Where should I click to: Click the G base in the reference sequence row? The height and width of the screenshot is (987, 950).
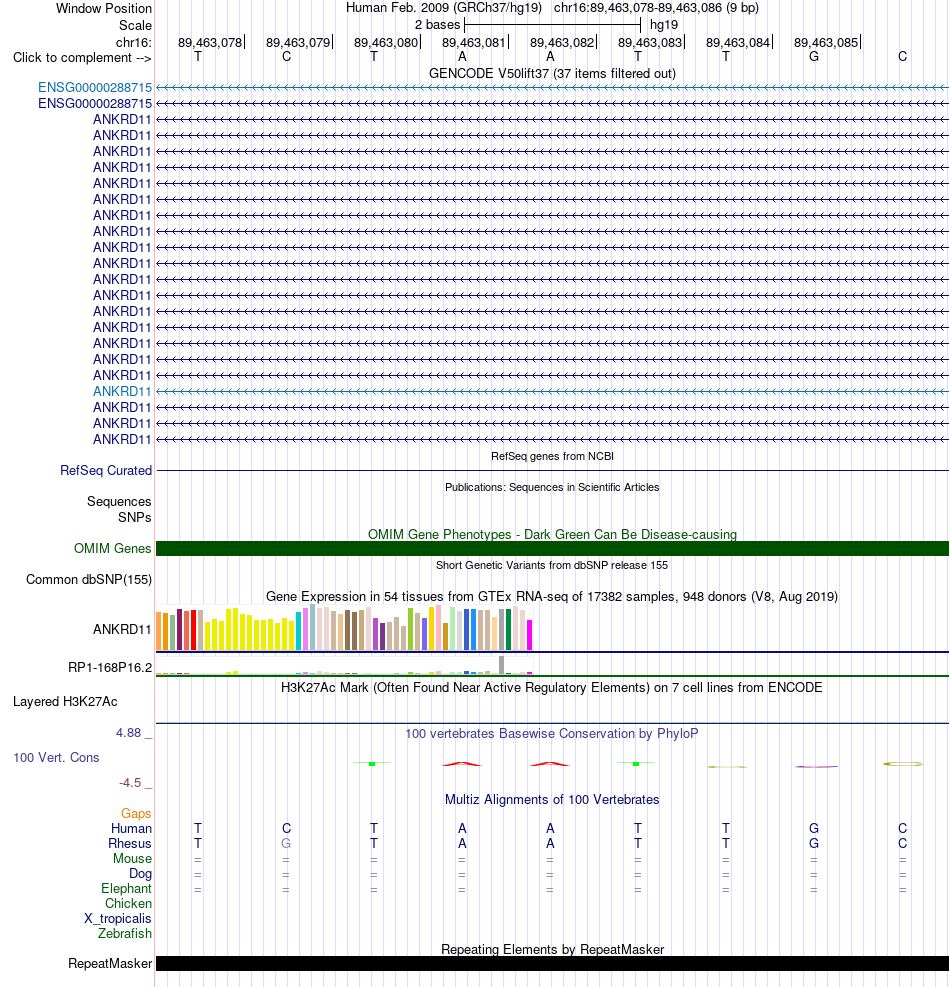tap(814, 57)
